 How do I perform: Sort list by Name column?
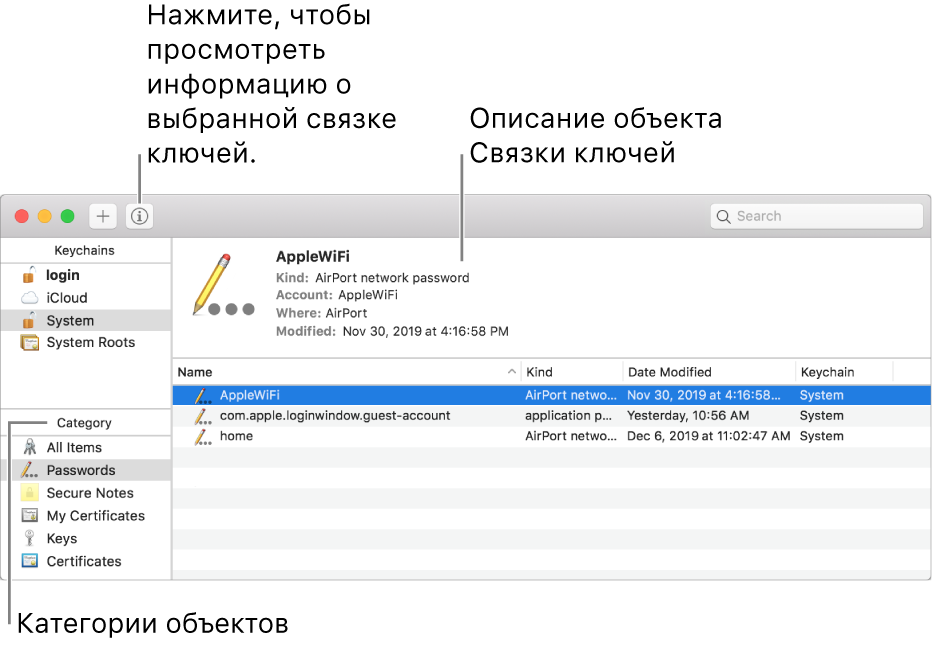346,372
